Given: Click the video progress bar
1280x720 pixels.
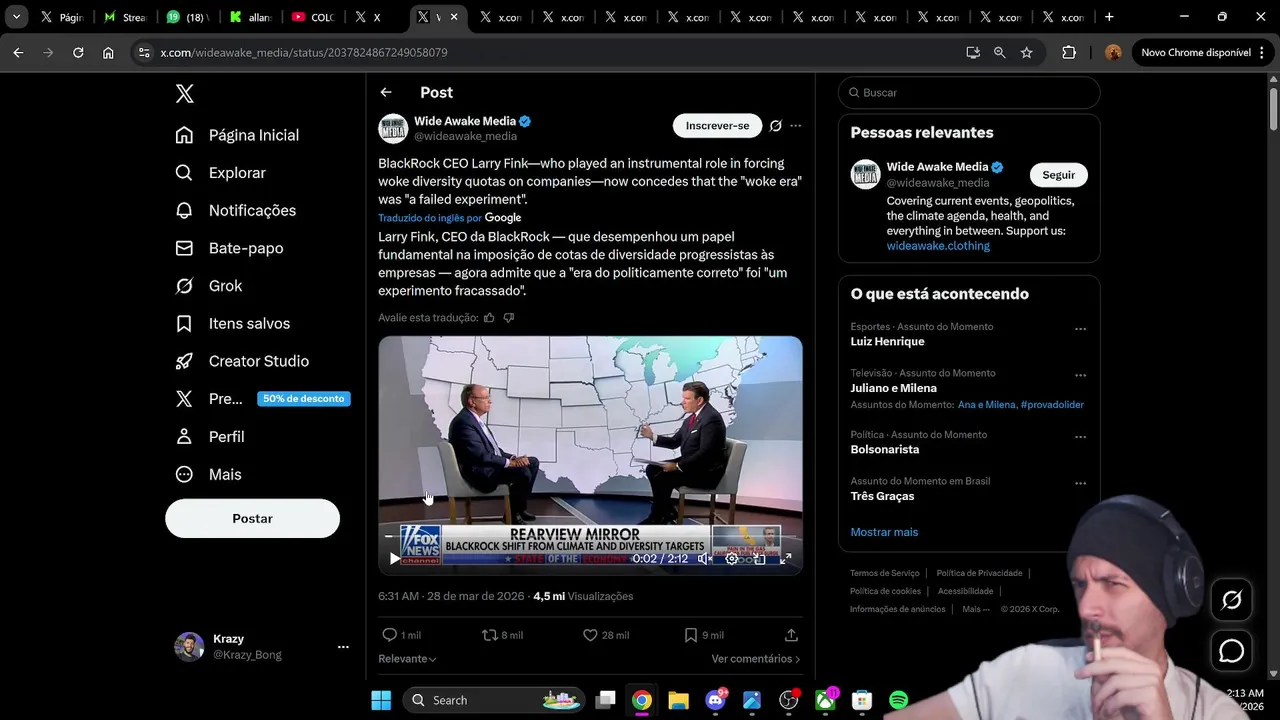Looking at the screenshot, I should coord(590,537).
